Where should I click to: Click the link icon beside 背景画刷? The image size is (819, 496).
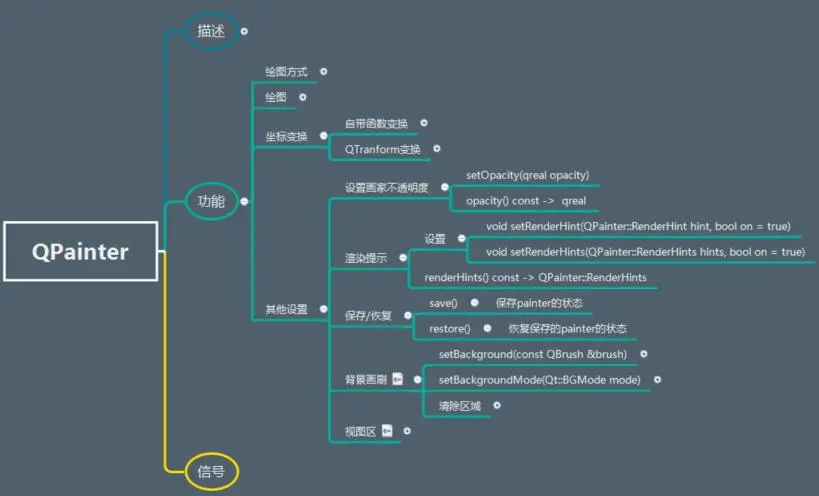pos(397,379)
